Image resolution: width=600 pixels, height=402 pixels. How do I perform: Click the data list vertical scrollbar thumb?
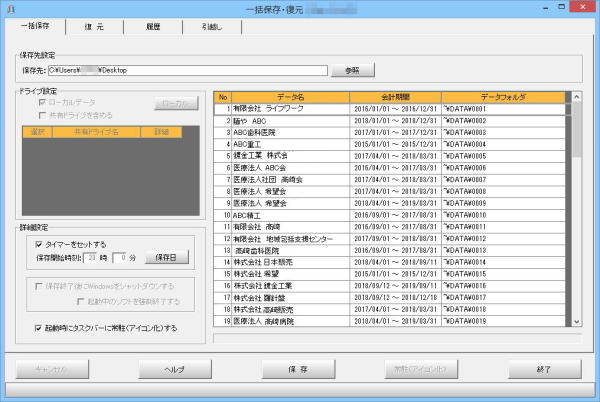click(x=577, y=129)
